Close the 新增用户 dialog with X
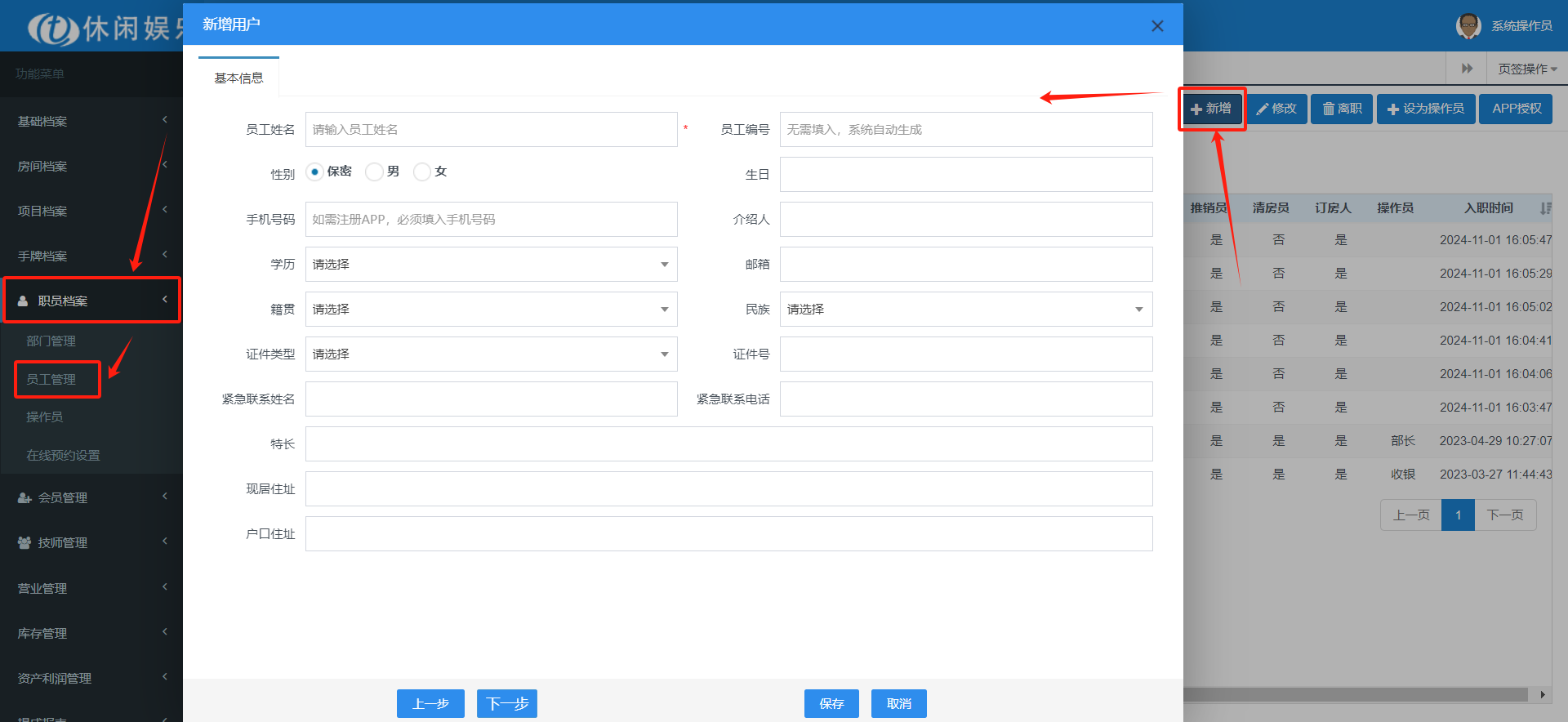 coord(1156,26)
